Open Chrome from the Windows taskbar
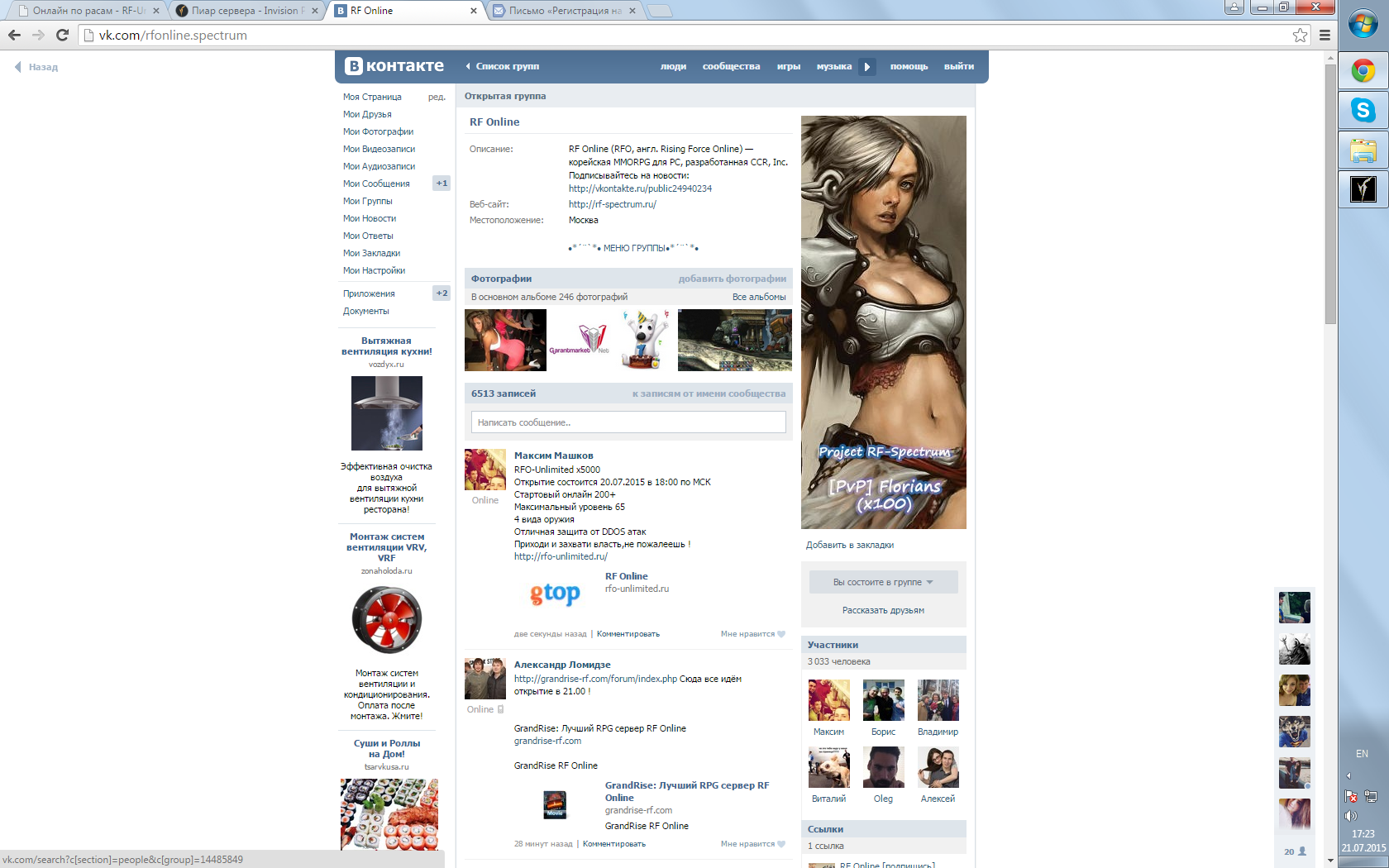This screenshot has height=868, width=1389. pyautogui.click(x=1363, y=70)
